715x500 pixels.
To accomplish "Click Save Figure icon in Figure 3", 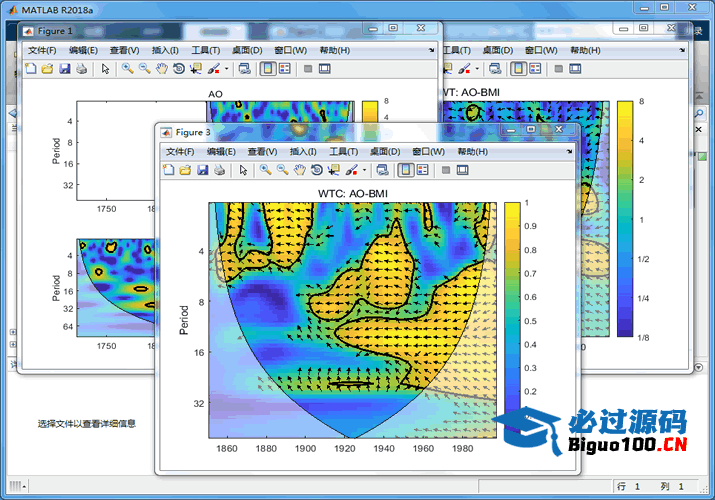I will (x=202, y=170).
